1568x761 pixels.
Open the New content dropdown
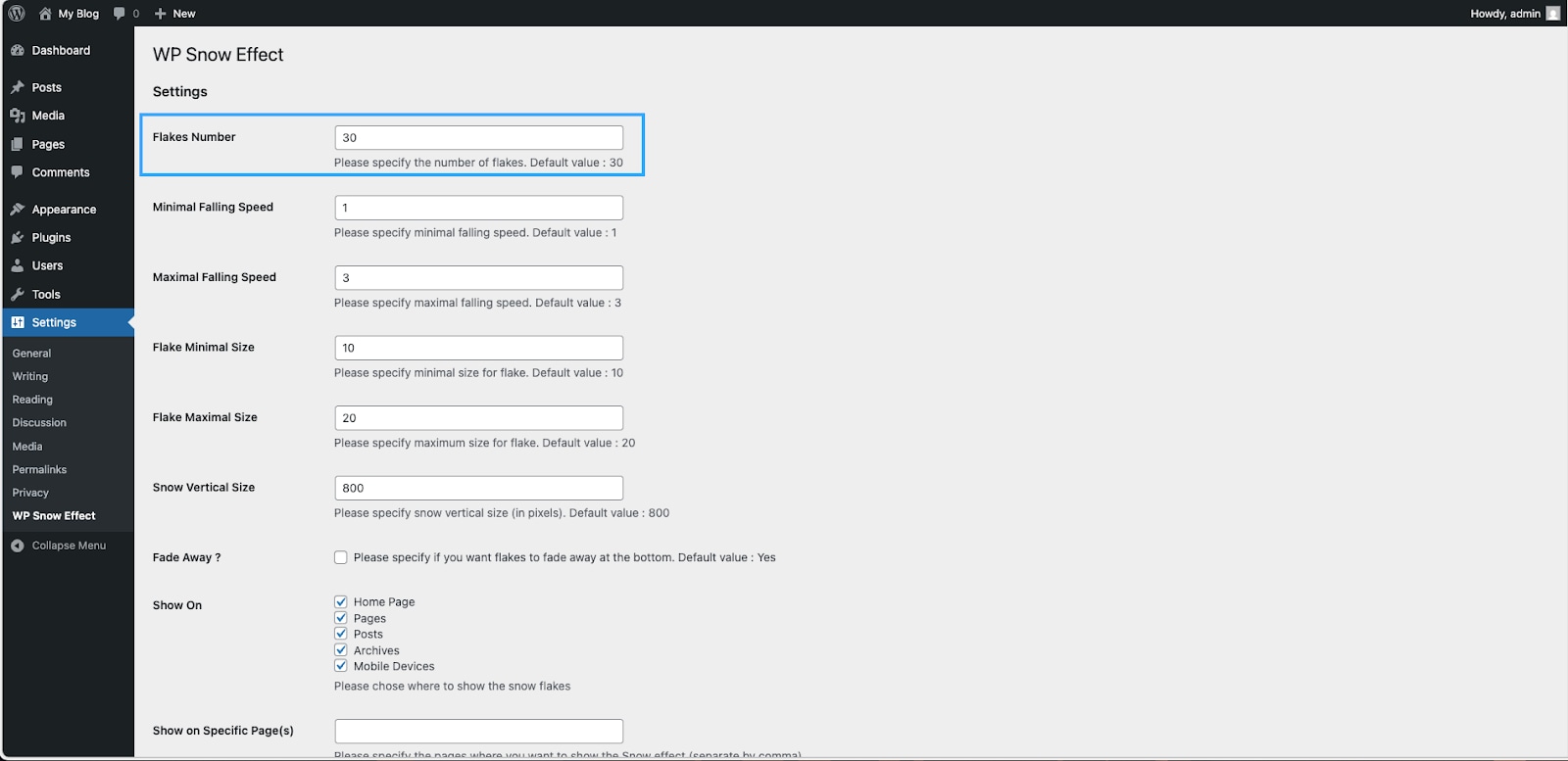pos(175,14)
